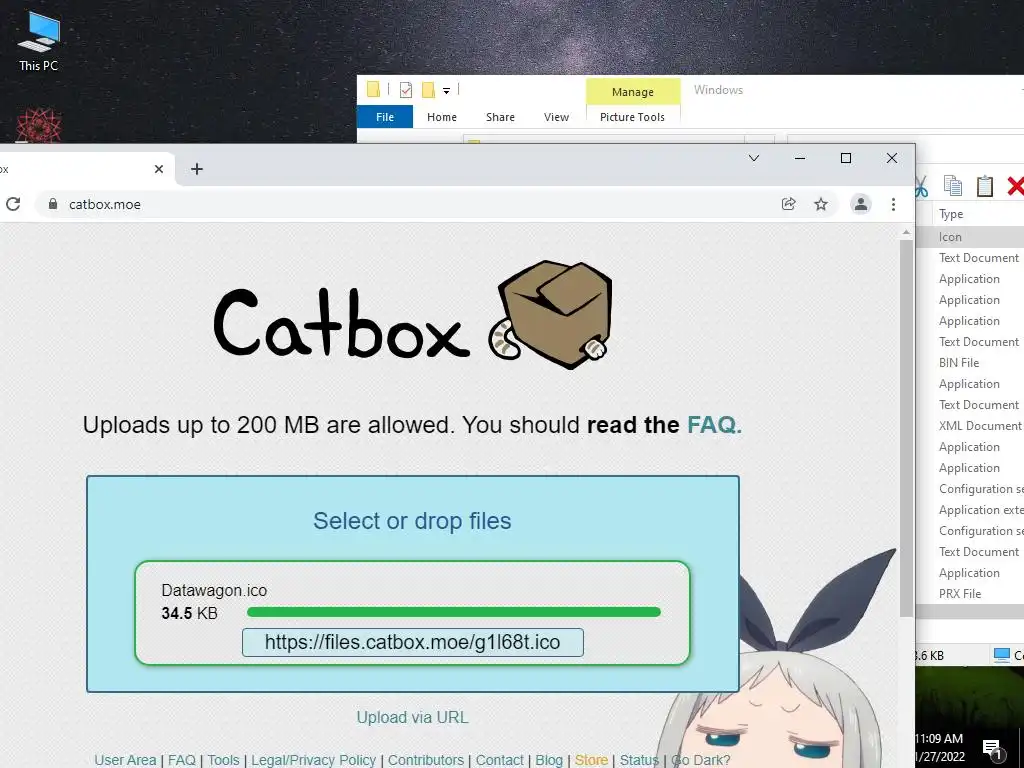
Task: Click the Properties checkmark icon in Explorer title bar
Action: pyautogui.click(x=406, y=89)
